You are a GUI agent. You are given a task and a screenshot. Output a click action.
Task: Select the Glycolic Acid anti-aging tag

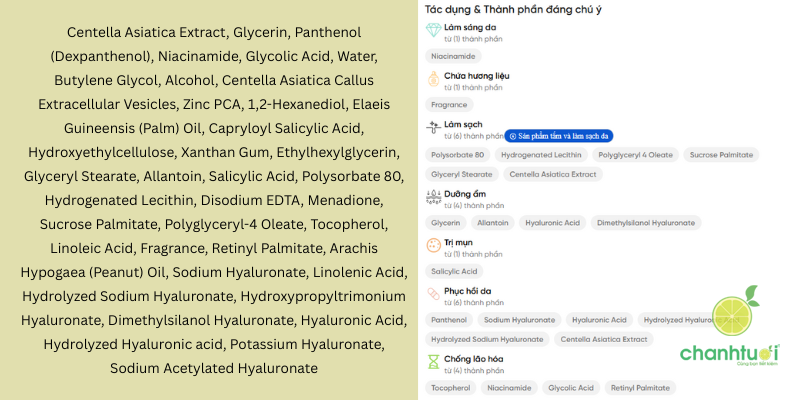point(571,388)
